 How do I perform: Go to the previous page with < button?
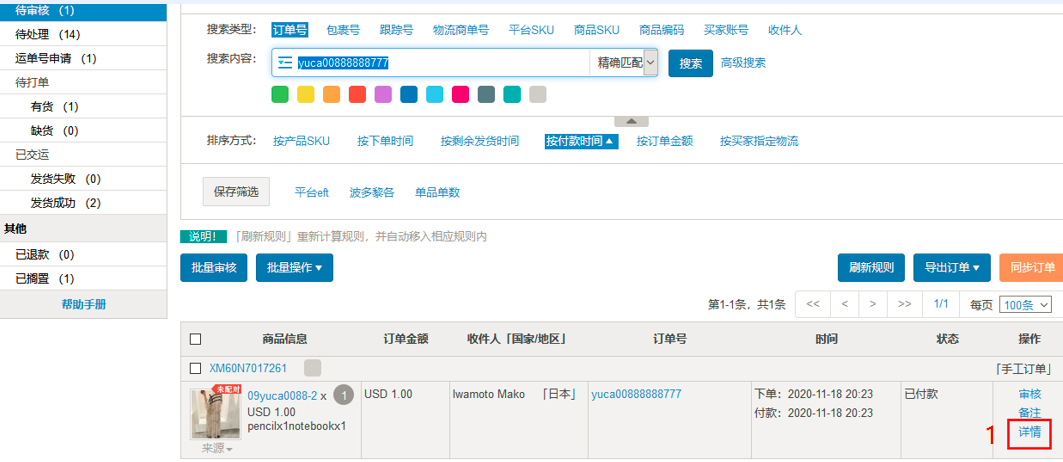tap(845, 304)
